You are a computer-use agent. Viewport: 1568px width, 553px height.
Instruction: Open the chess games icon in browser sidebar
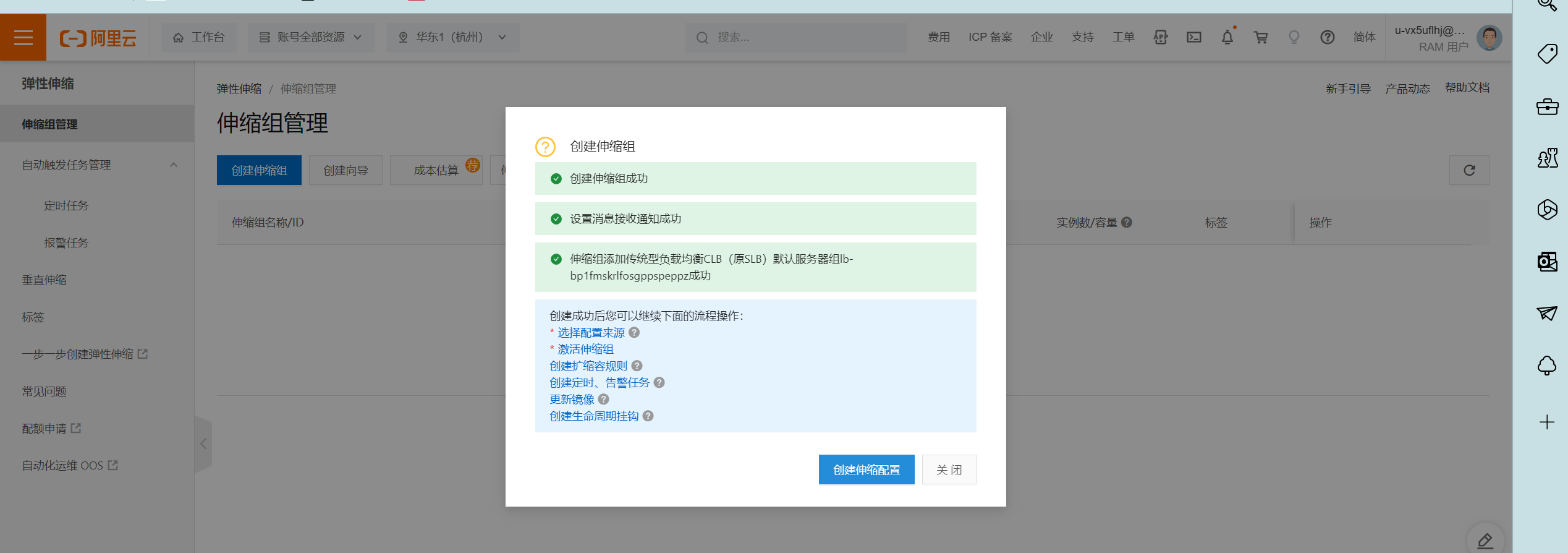(x=1547, y=158)
